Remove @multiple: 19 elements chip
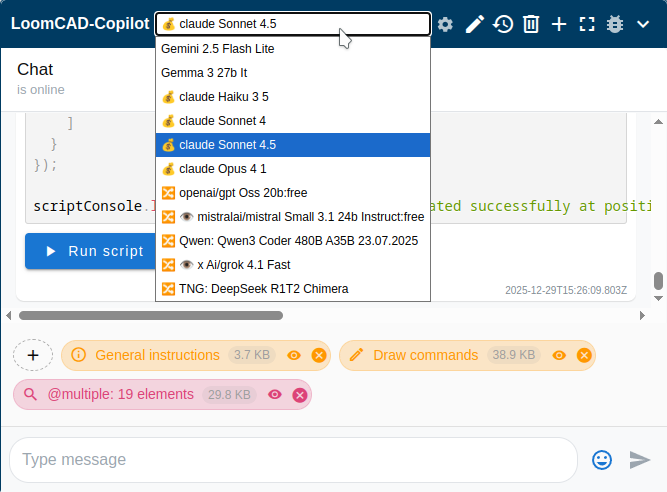The width and height of the screenshot is (667, 492). pyautogui.click(x=300, y=395)
